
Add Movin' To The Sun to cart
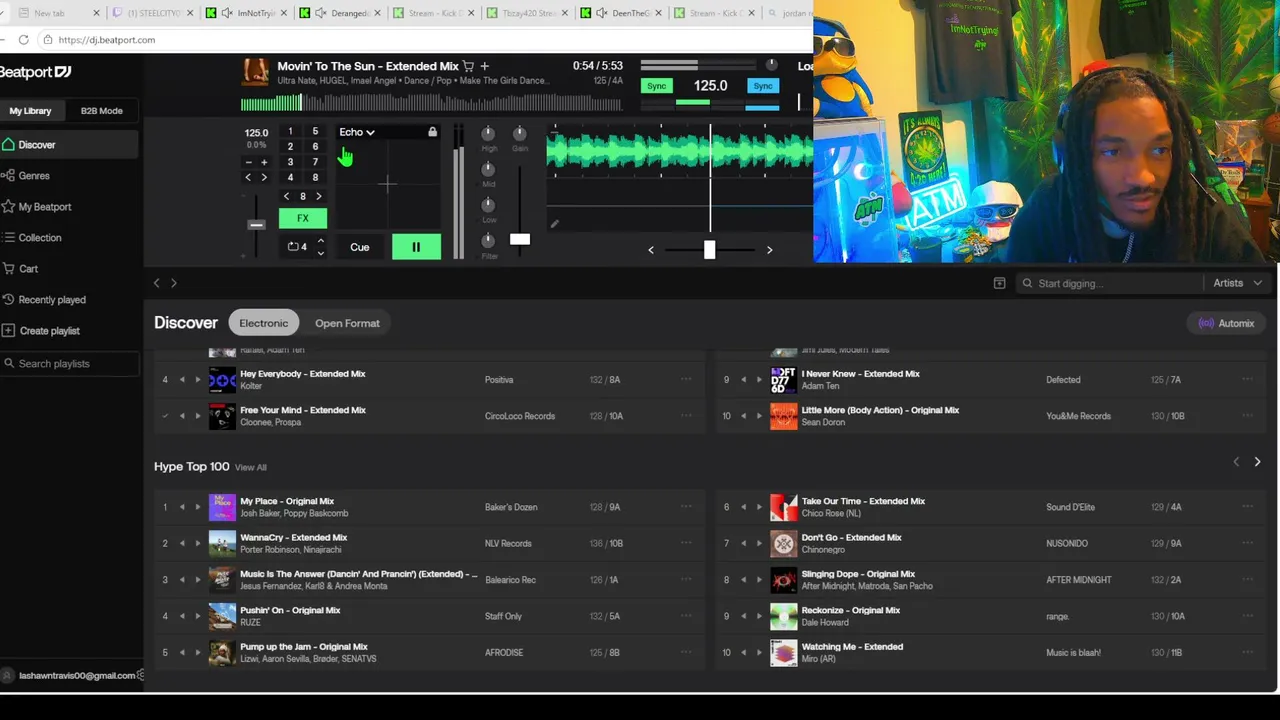[x=468, y=66]
